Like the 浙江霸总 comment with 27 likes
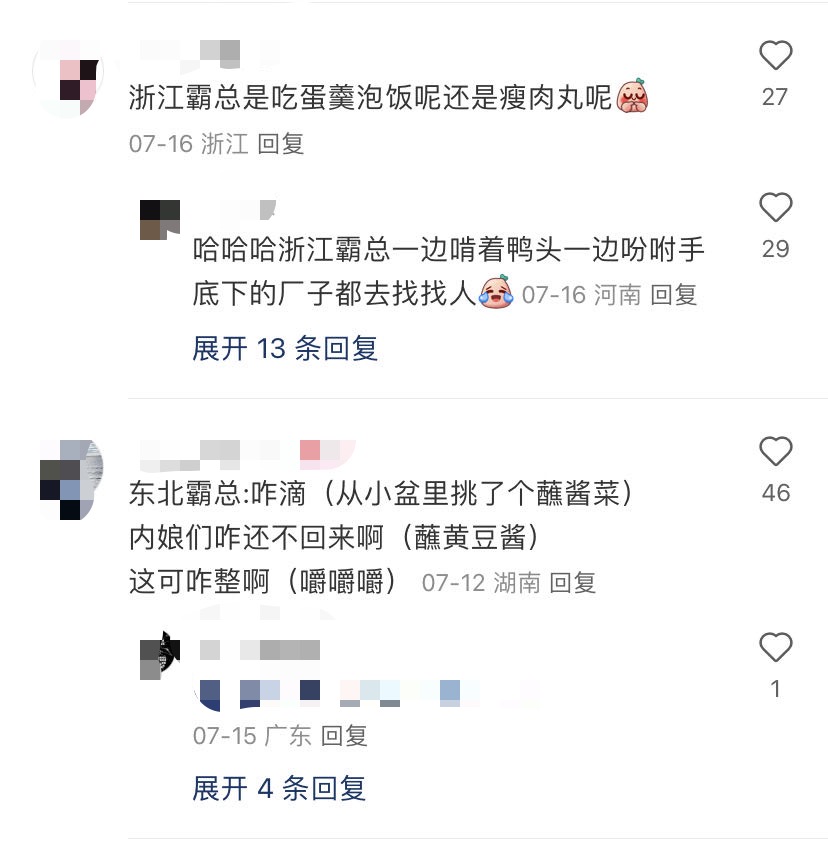 pos(776,55)
